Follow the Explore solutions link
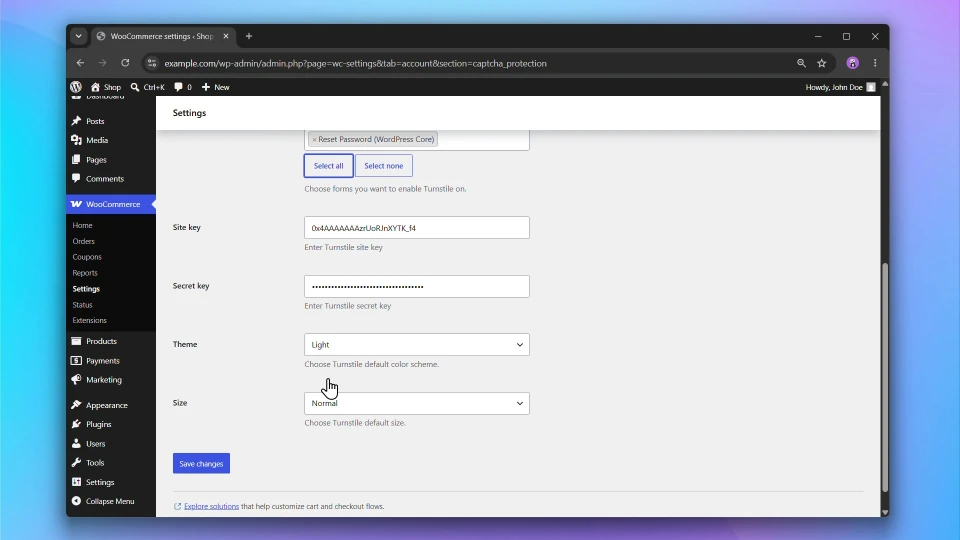 [x=211, y=506]
